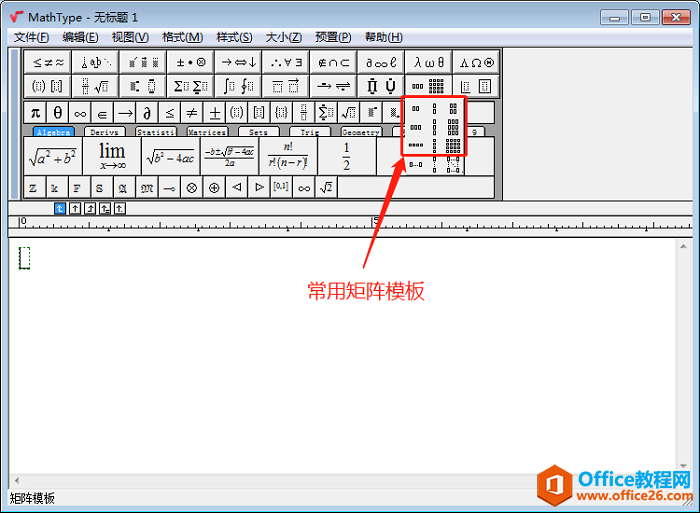700x513 pixels.
Task: Open the underbar and overbar templates palette
Action: coord(286,86)
